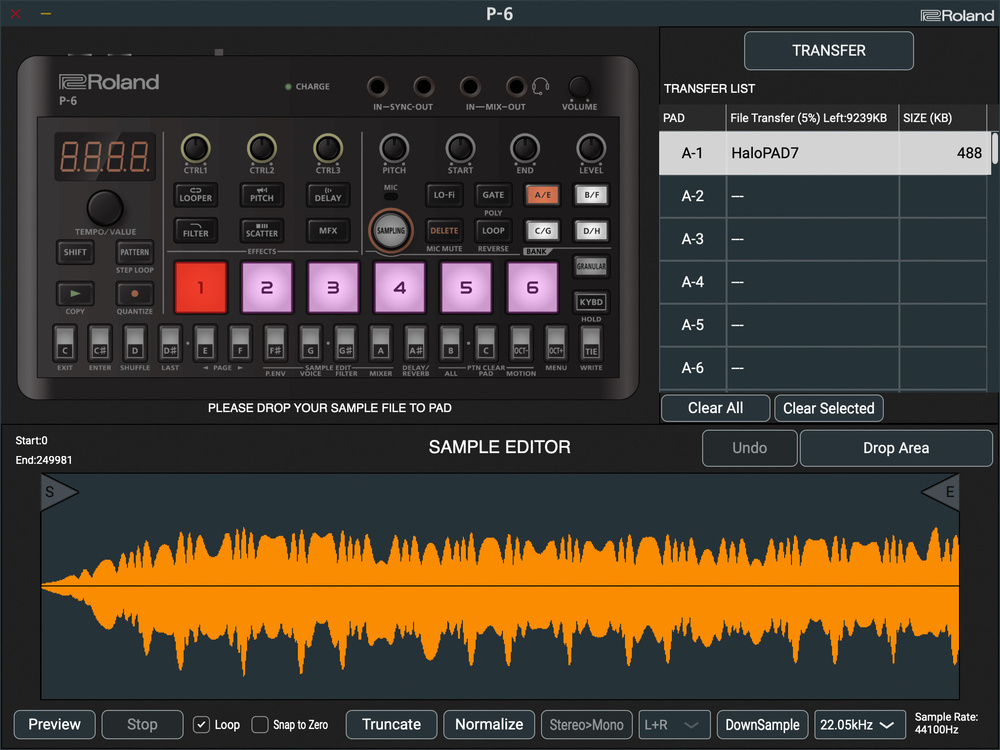The width and height of the screenshot is (1000, 750).
Task: Click the transfer list scrollbar thumb
Action: click(x=994, y=148)
